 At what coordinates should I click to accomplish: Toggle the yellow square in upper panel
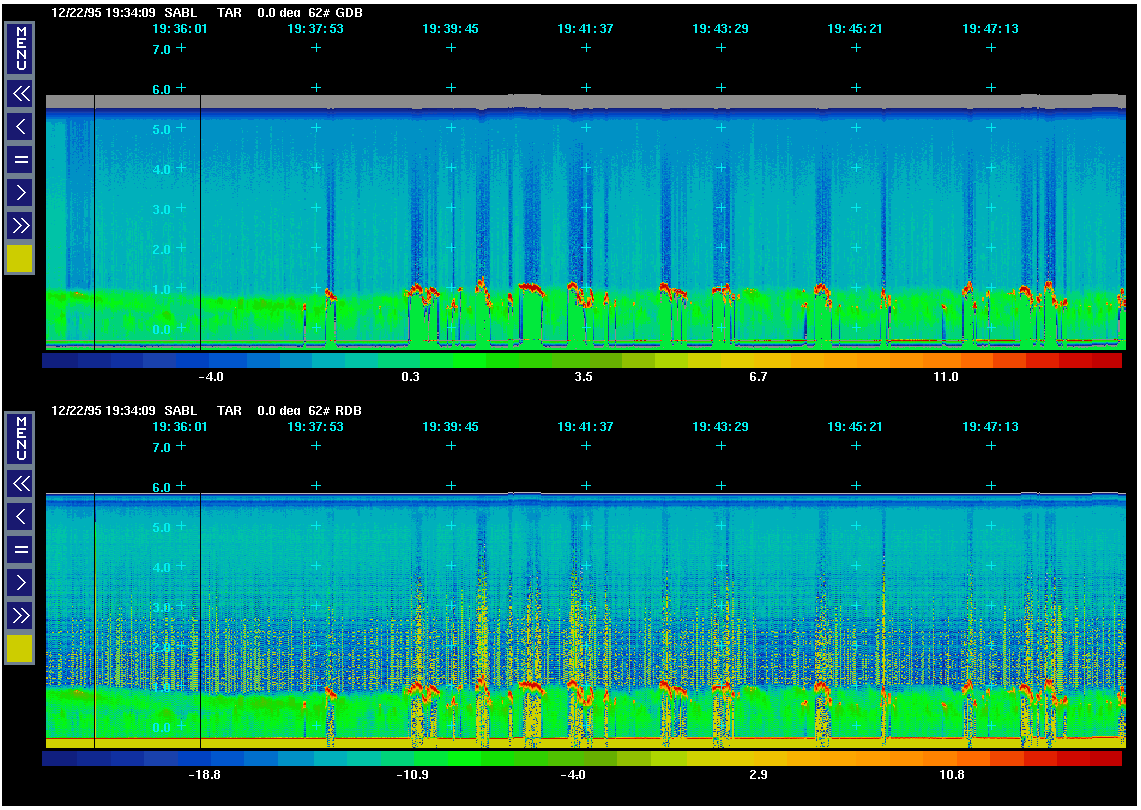[20, 259]
